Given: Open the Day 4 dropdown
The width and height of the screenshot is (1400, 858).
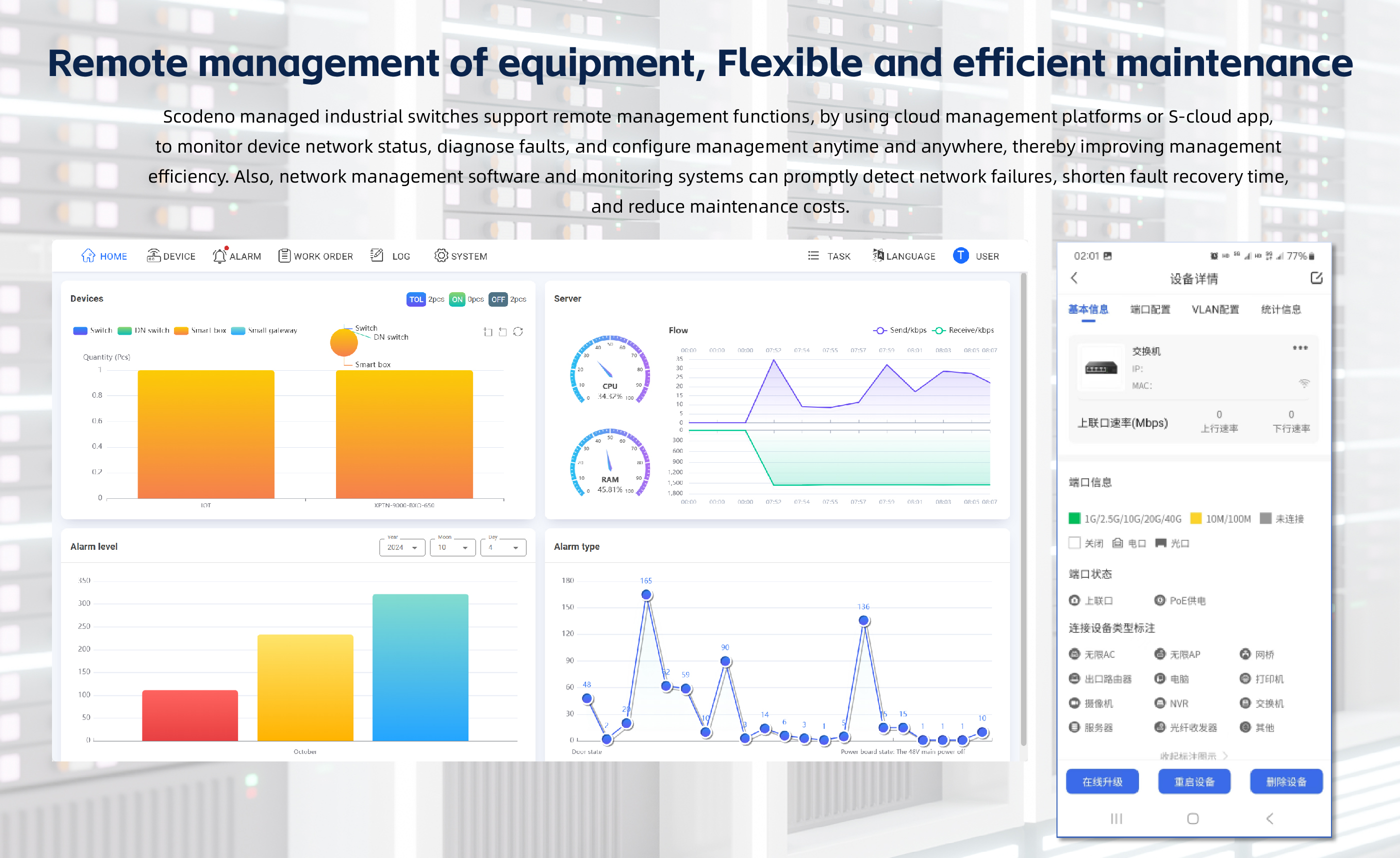Looking at the screenshot, I should pyautogui.click(x=503, y=547).
